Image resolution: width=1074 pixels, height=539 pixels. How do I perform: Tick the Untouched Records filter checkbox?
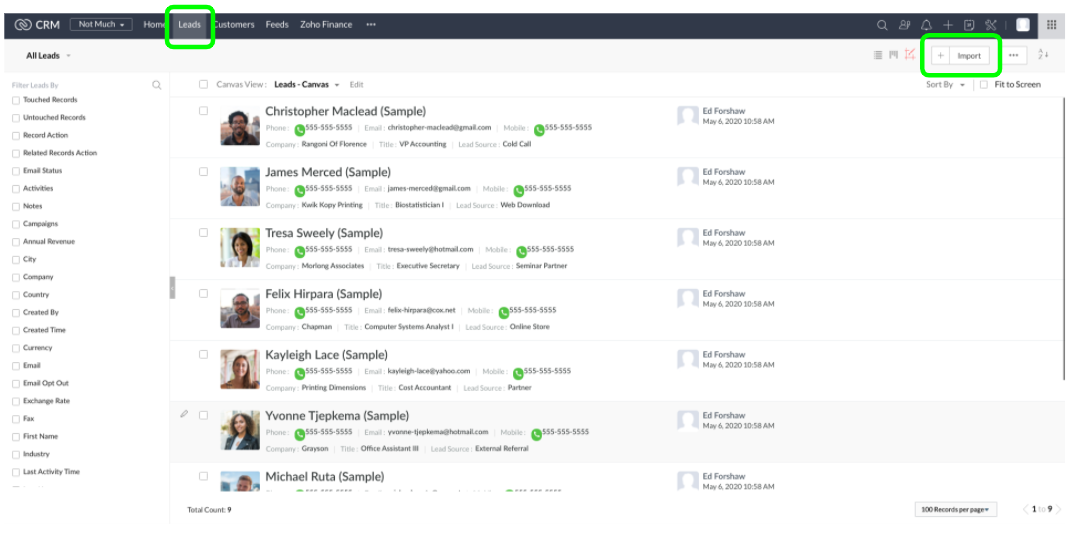[x=16, y=118]
